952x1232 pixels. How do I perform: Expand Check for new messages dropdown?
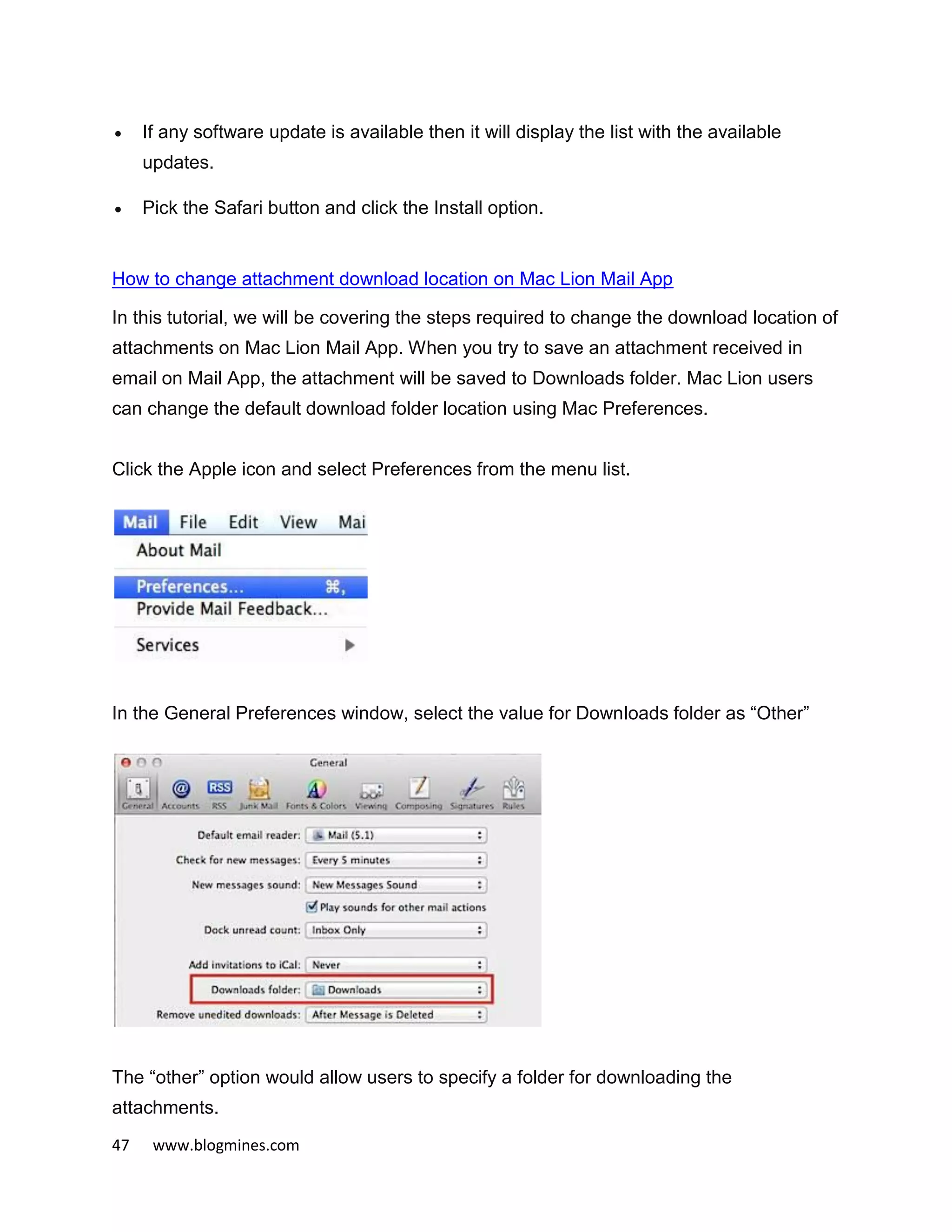pyautogui.click(x=396, y=860)
